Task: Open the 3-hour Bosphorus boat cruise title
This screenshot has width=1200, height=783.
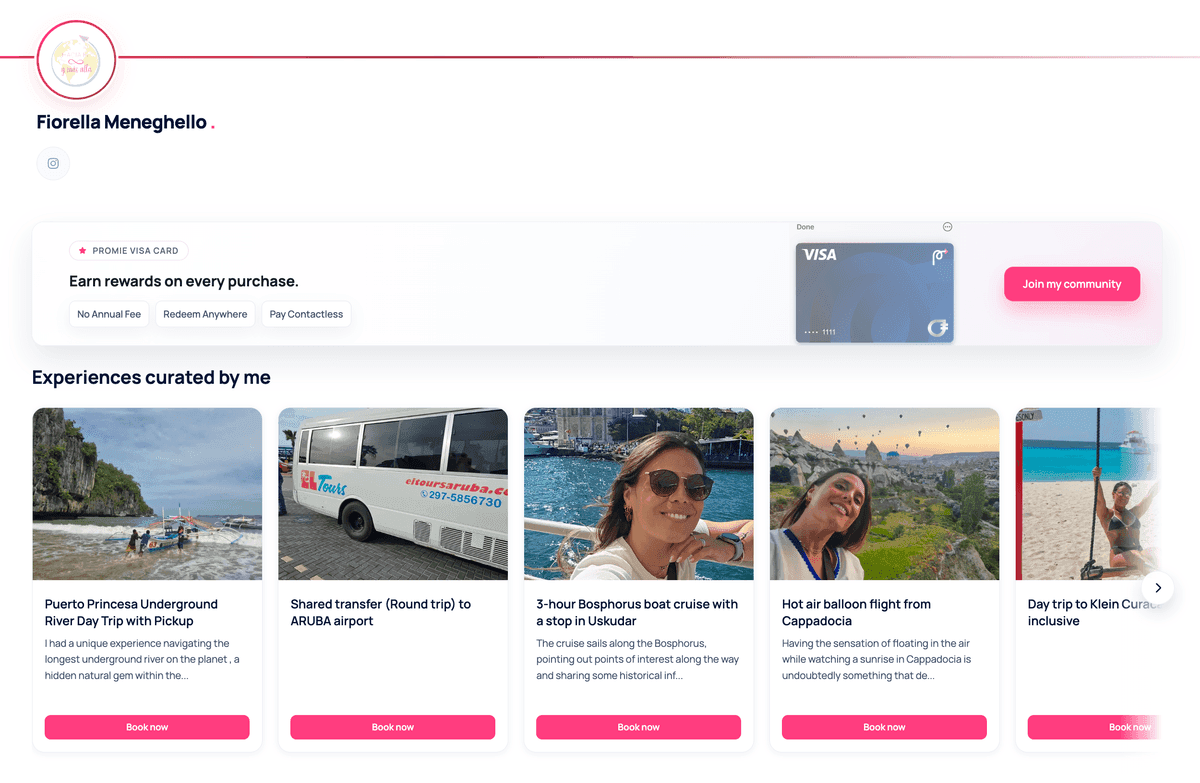Action: tap(637, 612)
